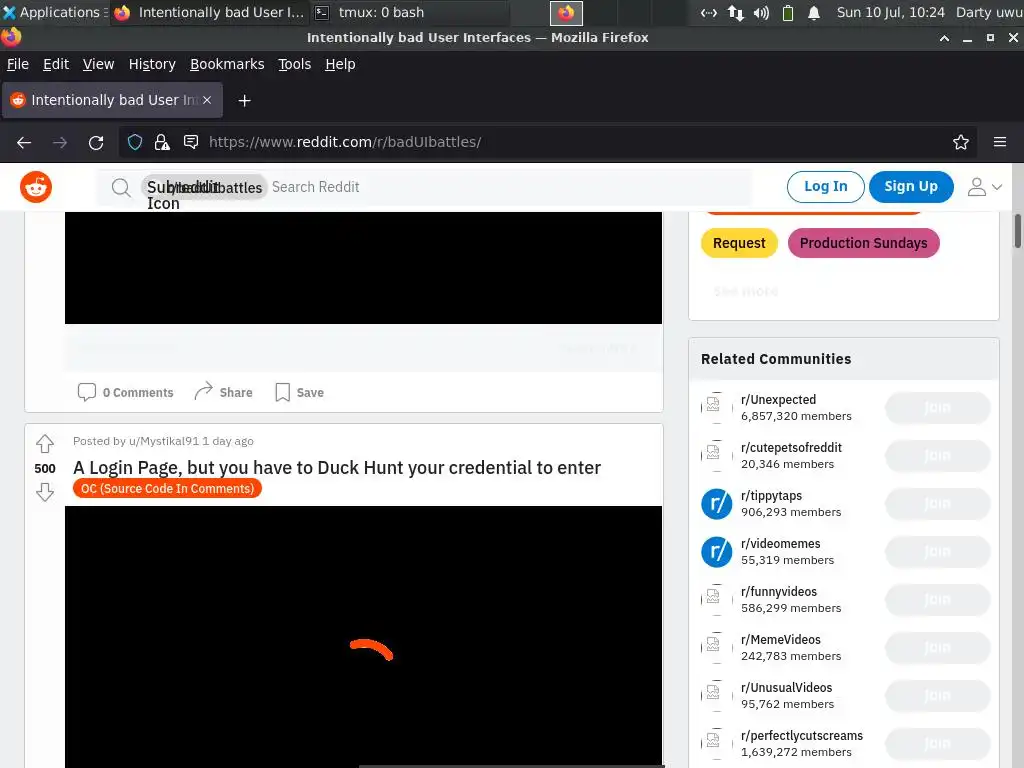Save the post with bookmark icon
This screenshot has width=1024, height=768.
pos(299,392)
